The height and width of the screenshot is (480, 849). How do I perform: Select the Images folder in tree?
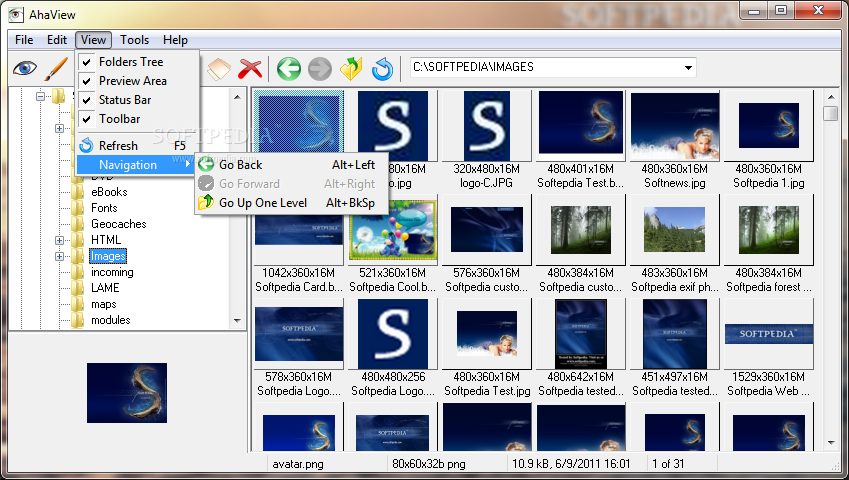[108, 256]
